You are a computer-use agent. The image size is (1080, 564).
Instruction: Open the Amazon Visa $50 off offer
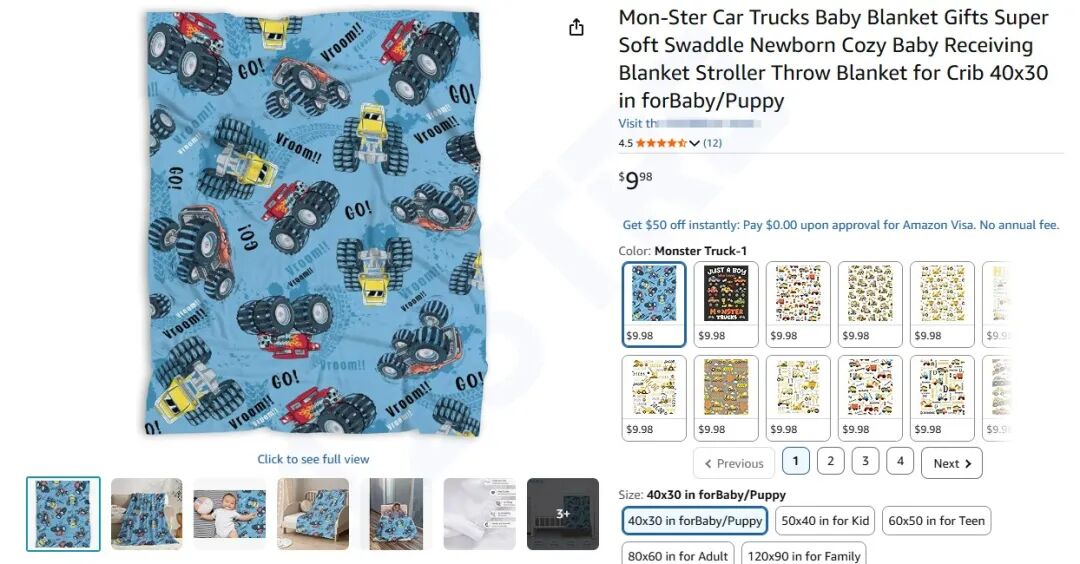pyautogui.click(x=840, y=225)
